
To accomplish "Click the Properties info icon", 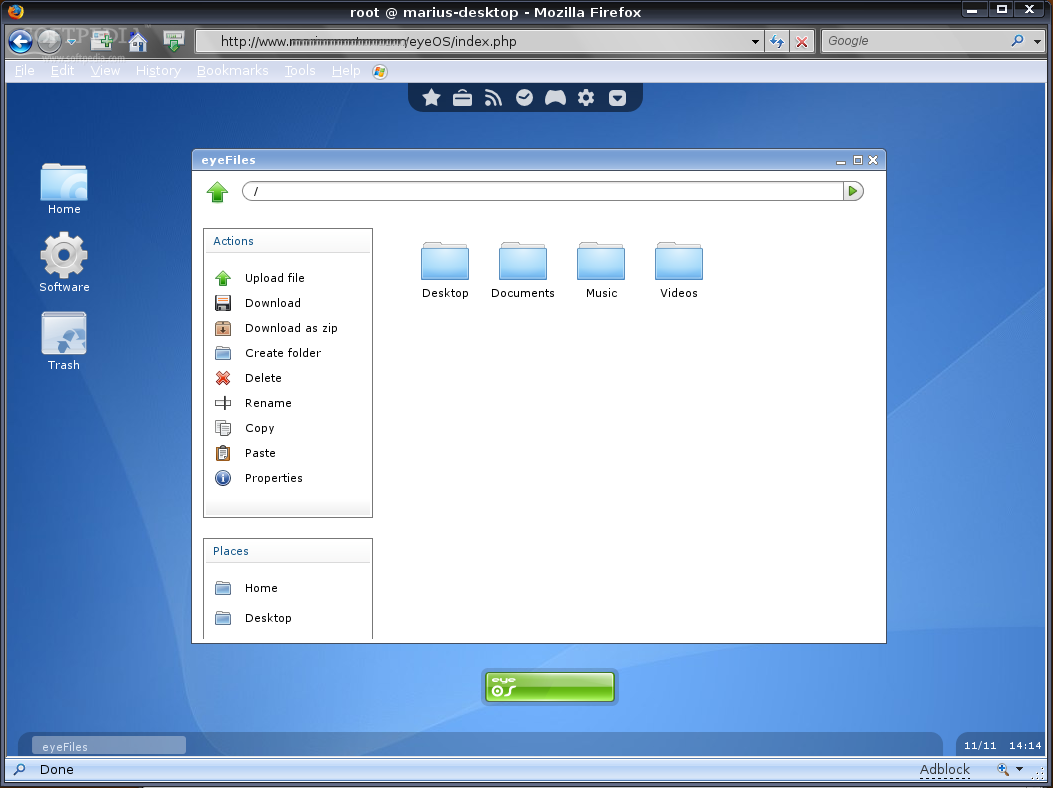I will [223, 478].
